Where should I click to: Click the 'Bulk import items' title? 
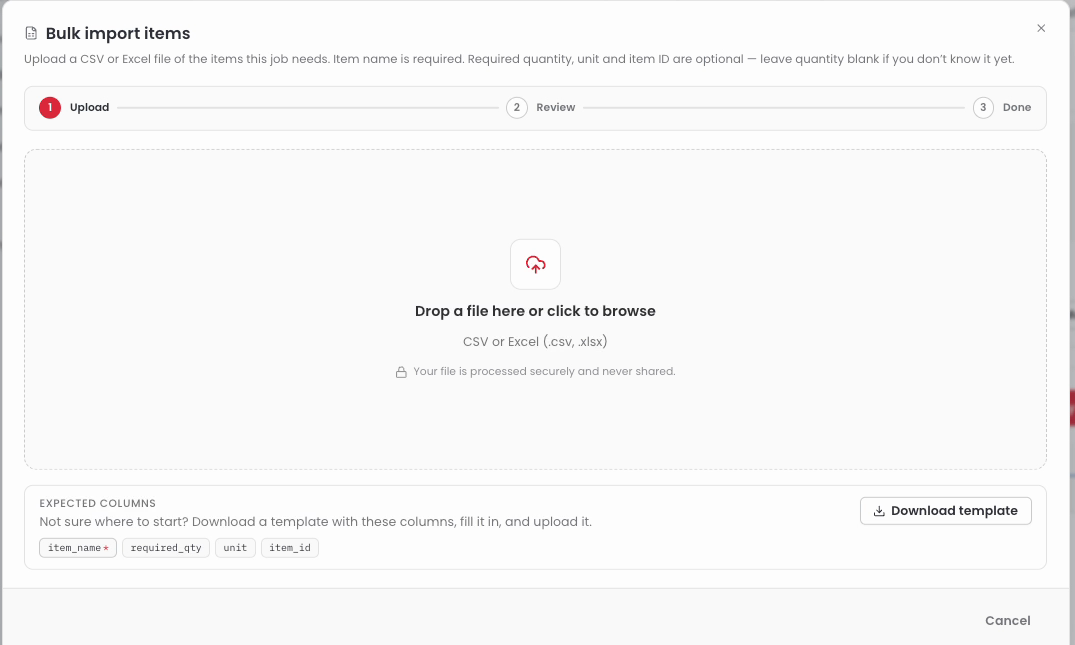(x=118, y=33)
